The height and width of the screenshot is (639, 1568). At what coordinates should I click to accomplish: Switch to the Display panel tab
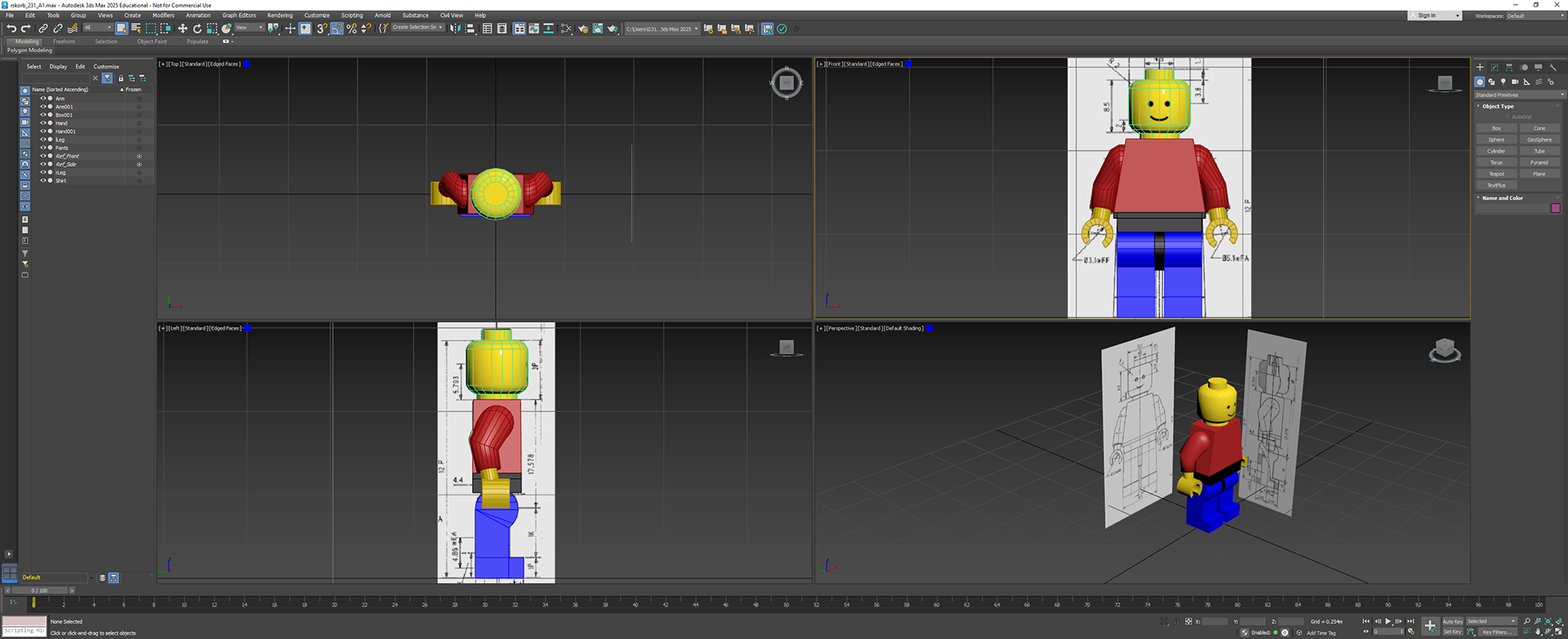click(1539, 67)
